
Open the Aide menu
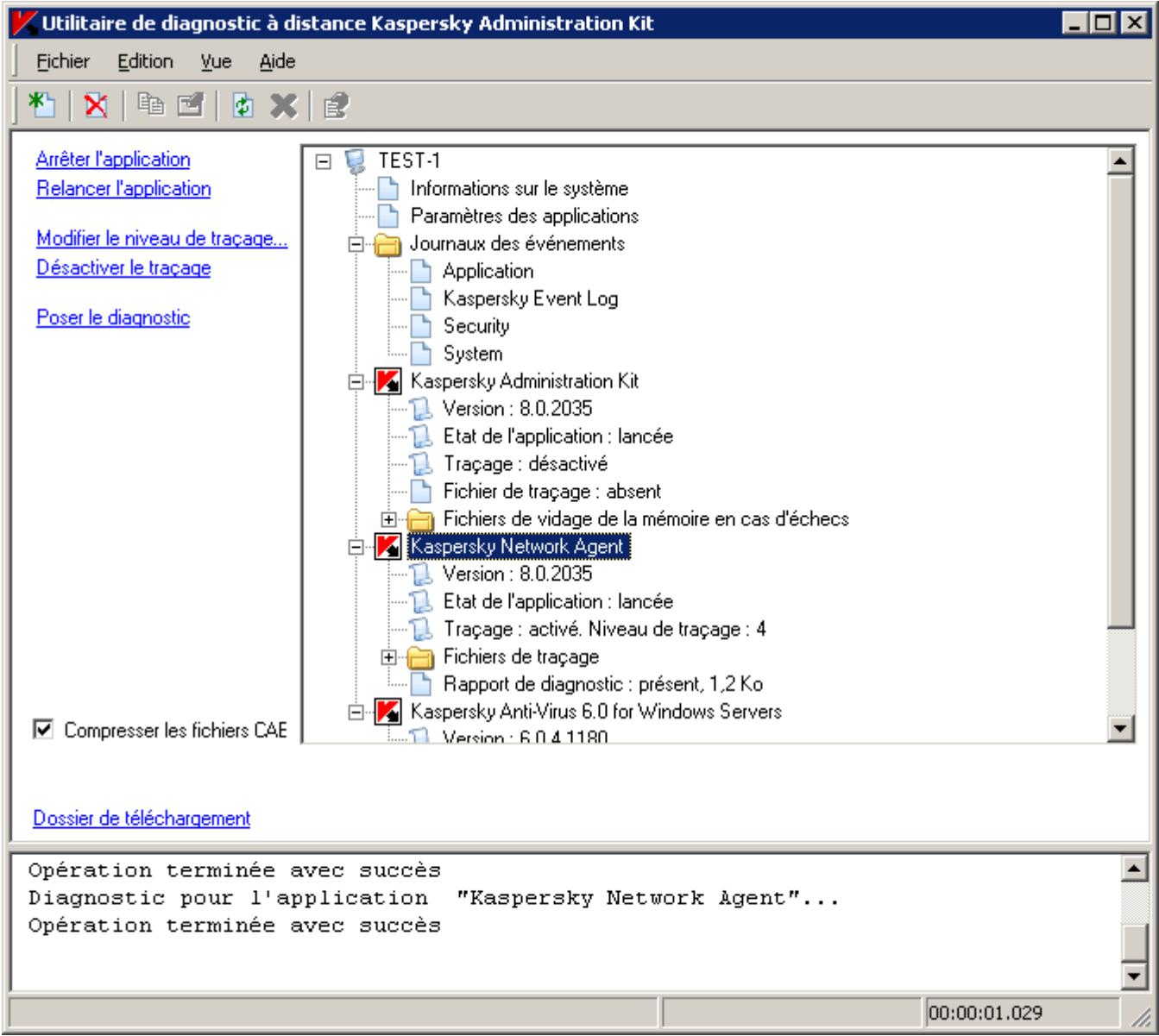click(x=277, y=61)
